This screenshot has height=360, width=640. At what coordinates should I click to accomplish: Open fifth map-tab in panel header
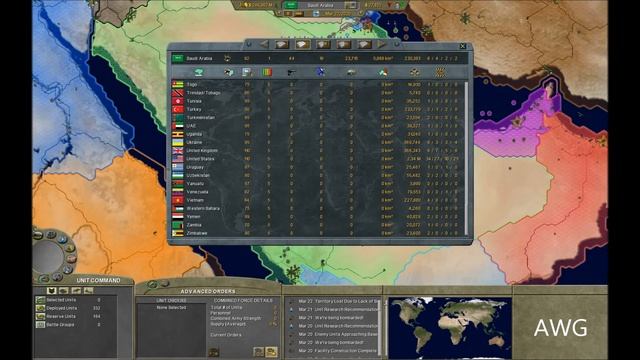364,44
